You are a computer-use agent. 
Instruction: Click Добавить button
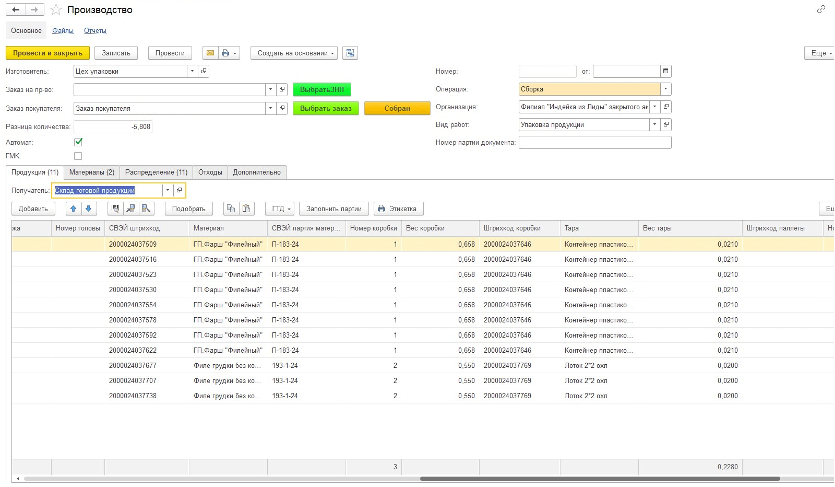(x=34, y=209)
